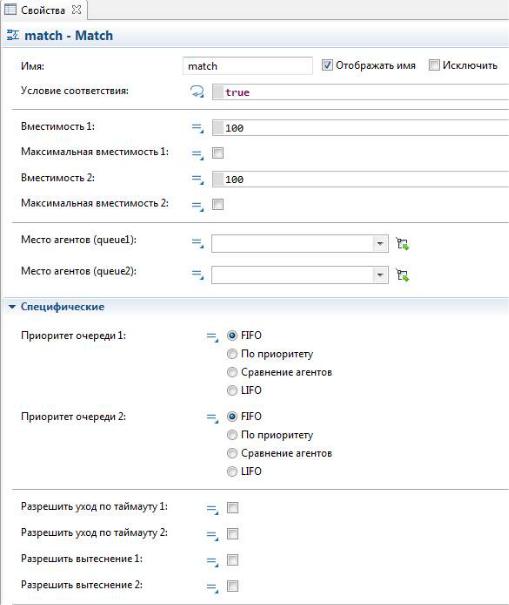This screenshot has height=605, width=509.
Task: Click the pick-from-diagram icon for queue2 location
Action: 402,275
